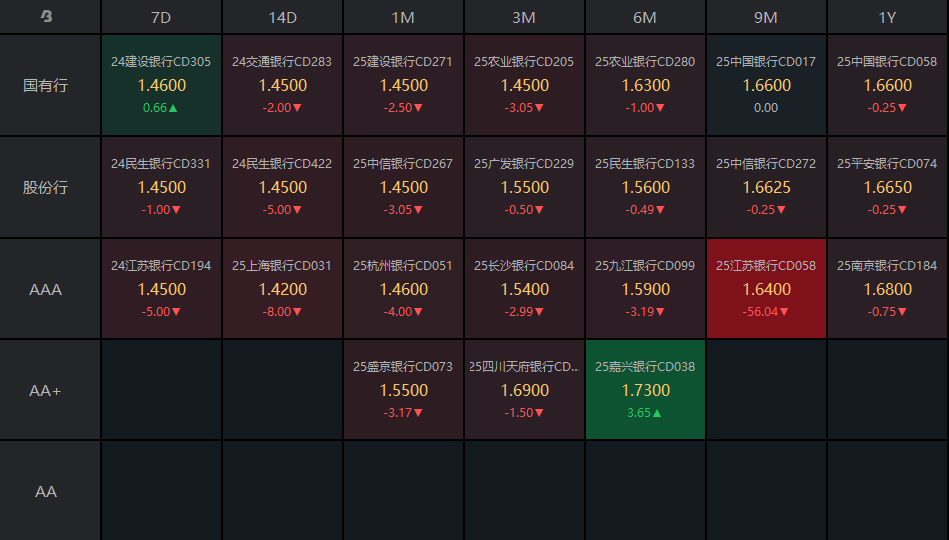The height and width of the screenshot is (540, 949).
Task: Open the 25上海银行CD031 cell
Action: coord(282,289)
